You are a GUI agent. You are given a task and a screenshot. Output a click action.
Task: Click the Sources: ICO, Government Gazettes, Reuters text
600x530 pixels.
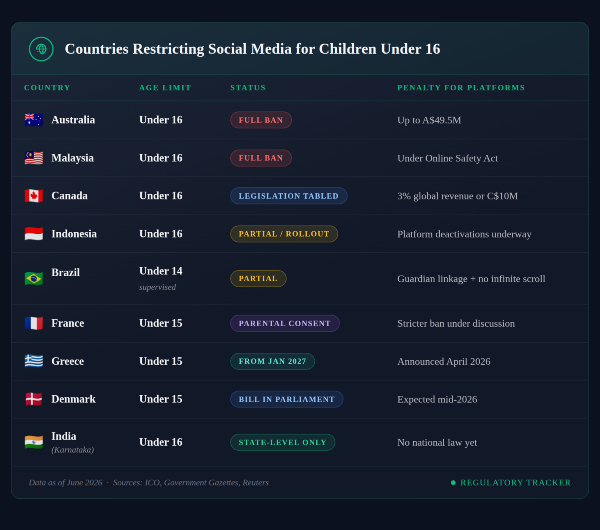click(191, 483)
